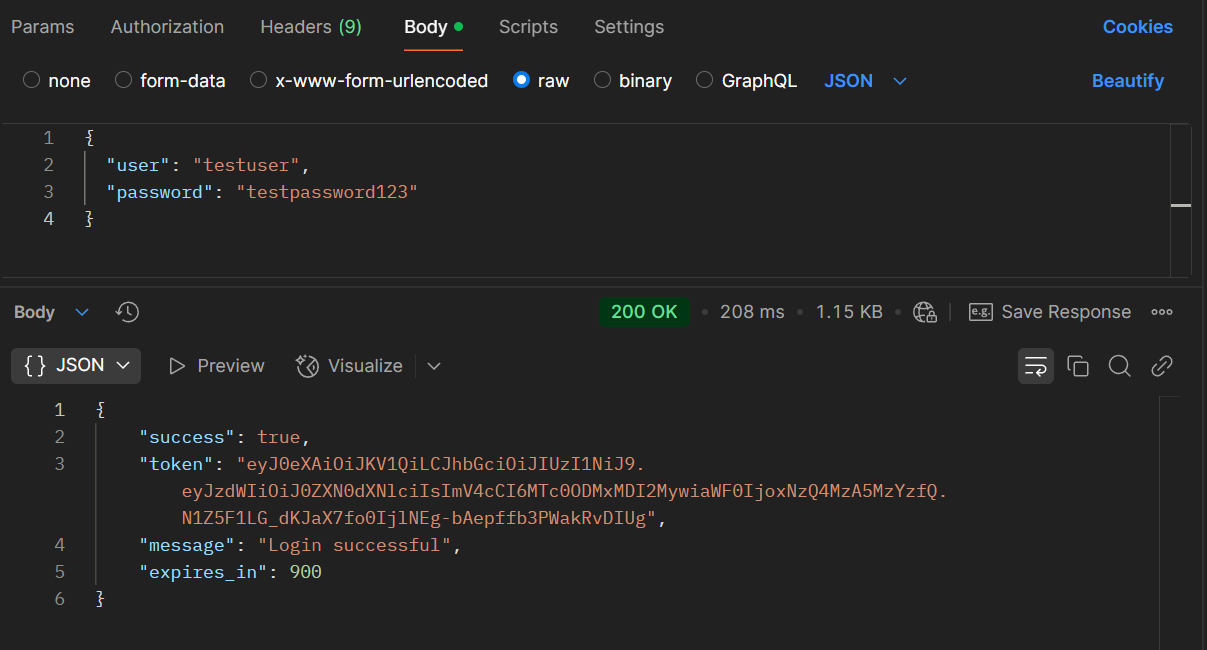Switch to the Headers (9) tab

[310, 27]
